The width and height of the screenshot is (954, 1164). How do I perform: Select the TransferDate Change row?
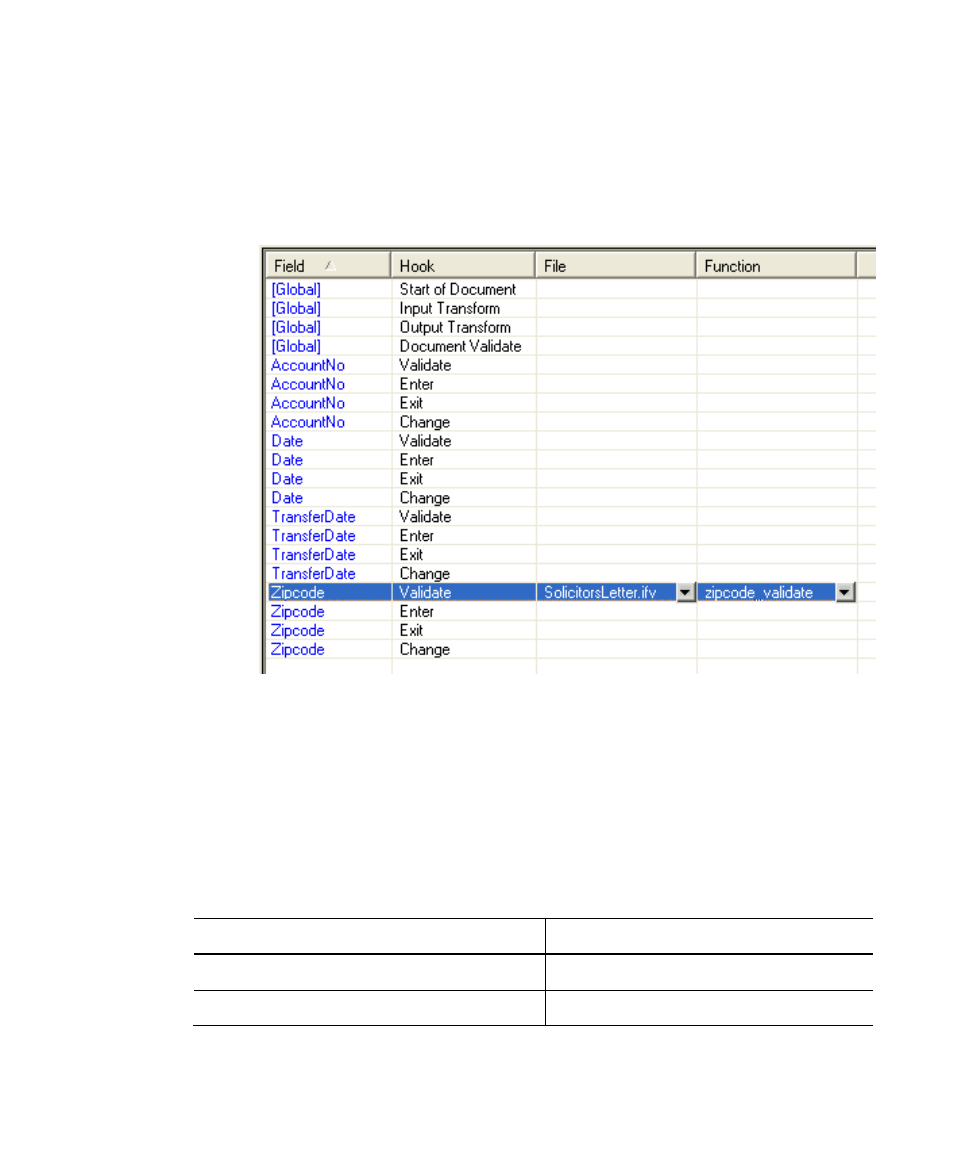[570, 573]
